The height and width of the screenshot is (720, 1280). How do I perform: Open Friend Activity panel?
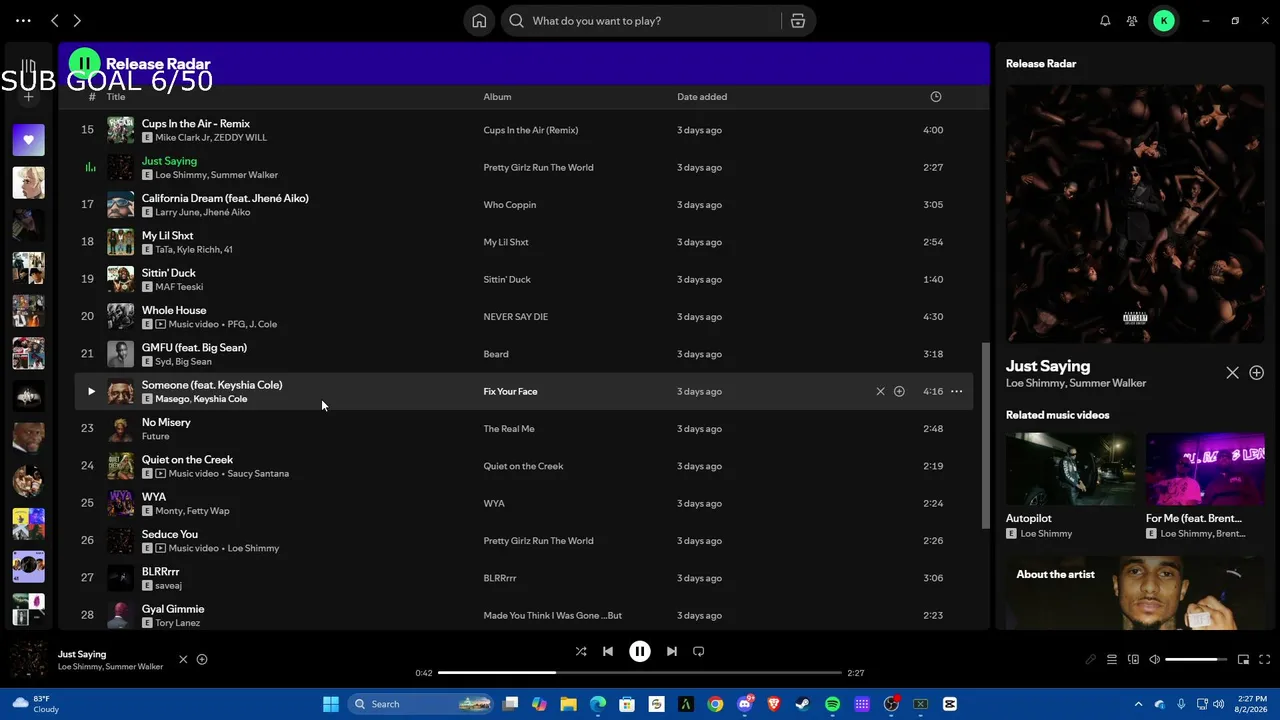coord(1132,21)
